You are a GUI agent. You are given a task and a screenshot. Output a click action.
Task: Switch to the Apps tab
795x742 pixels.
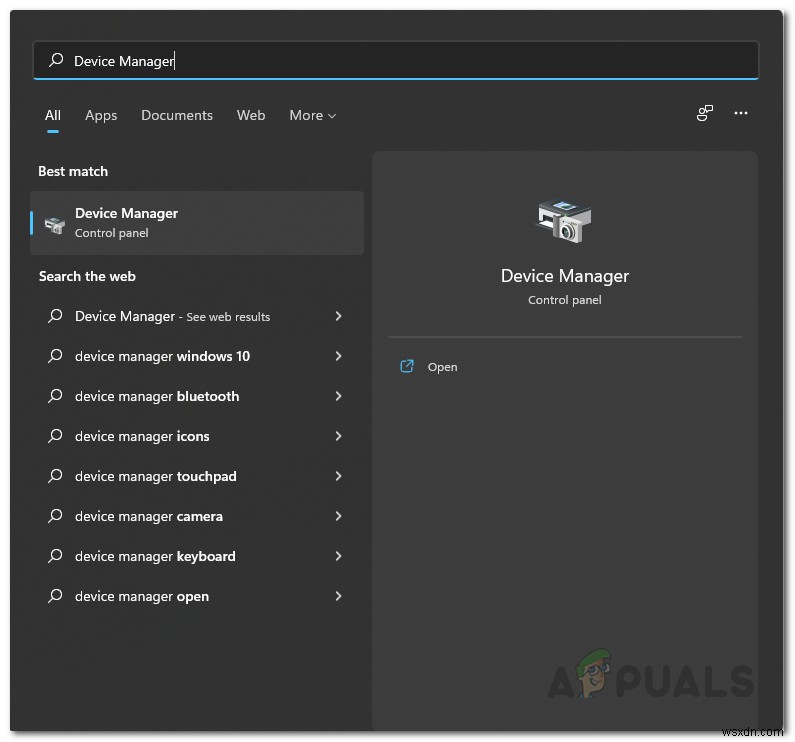(101, 116)
